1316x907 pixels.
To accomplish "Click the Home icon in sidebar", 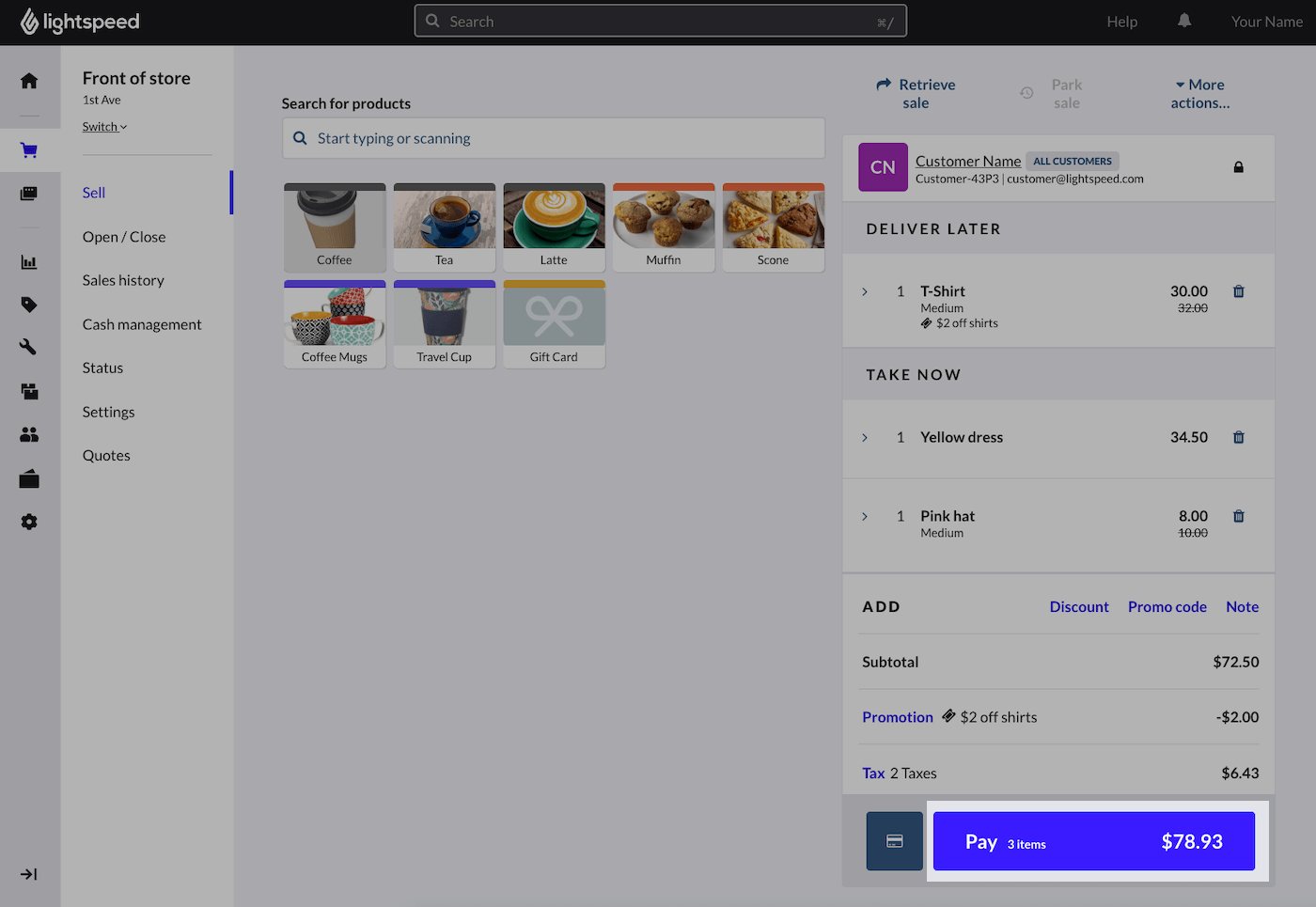I will point(29,81).
